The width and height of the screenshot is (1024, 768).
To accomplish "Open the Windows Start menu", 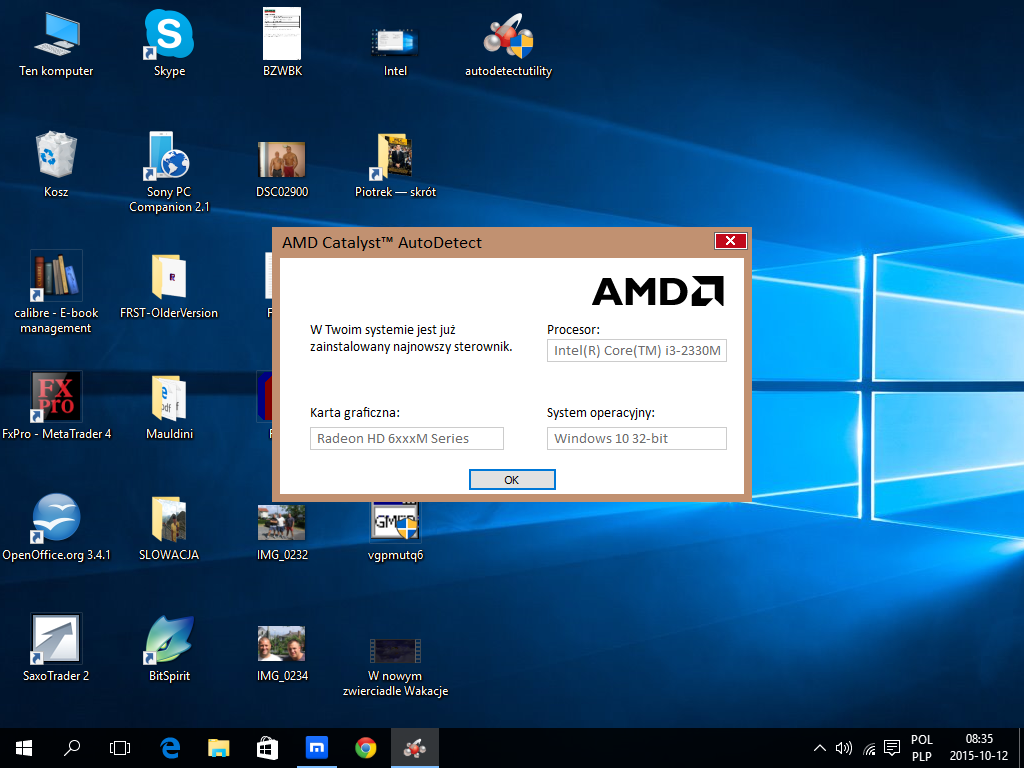I will [24, 748].
